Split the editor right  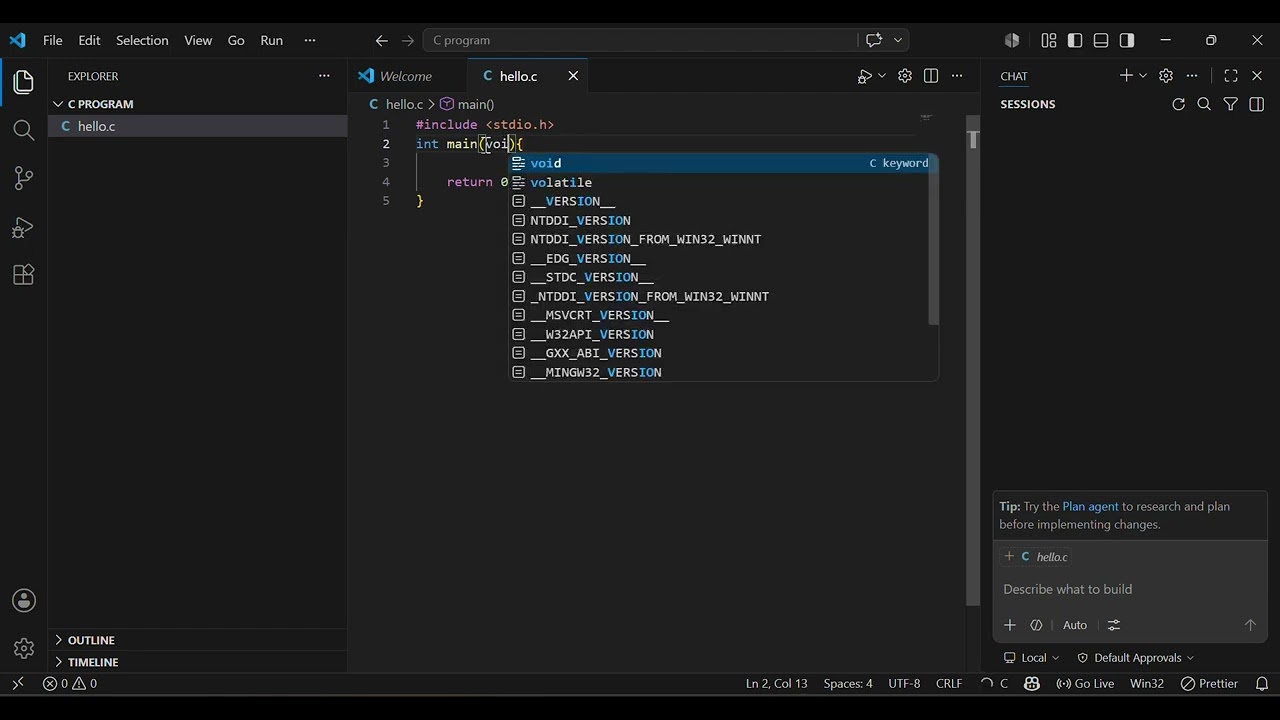coord(931,76)
